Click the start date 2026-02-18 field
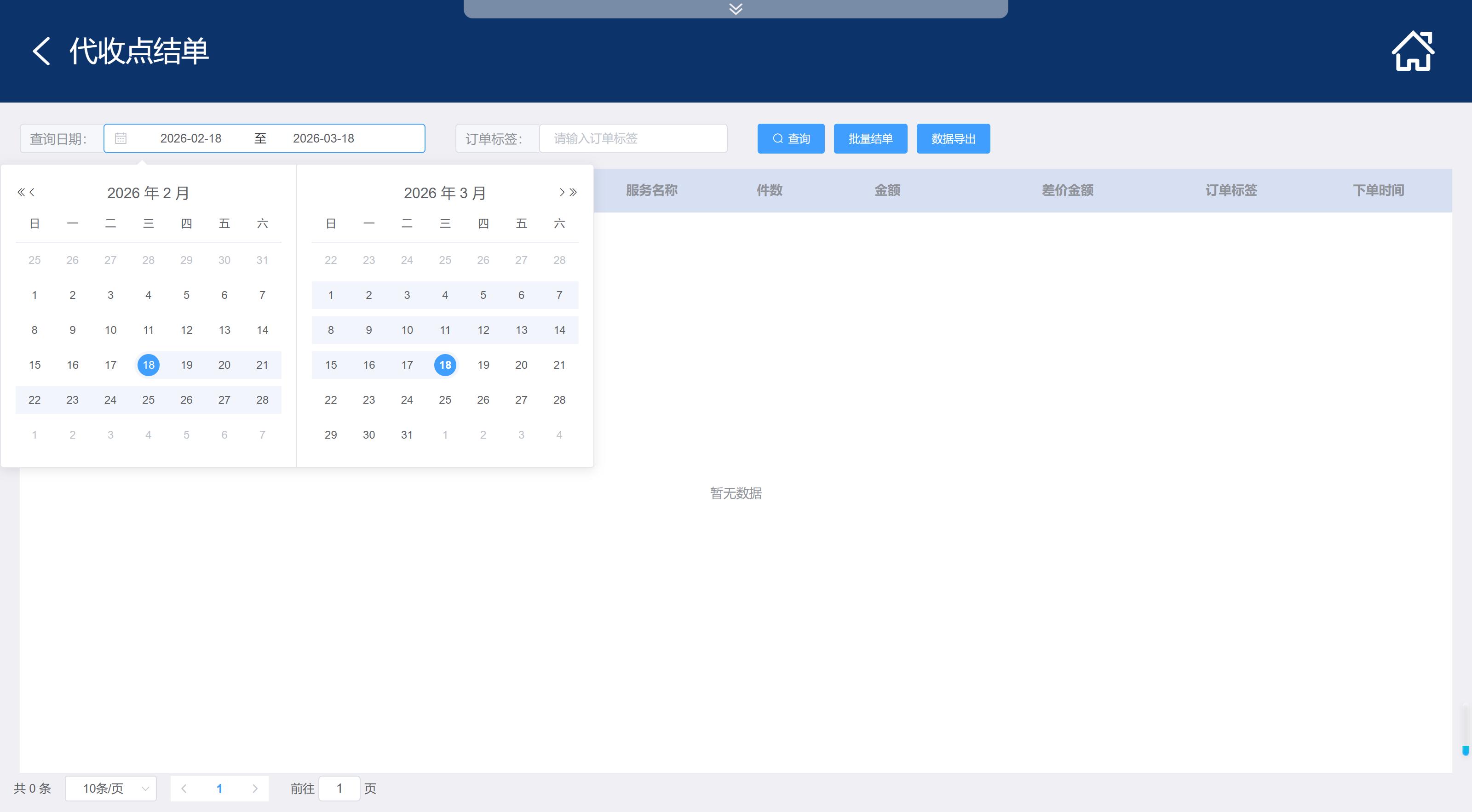Viewport: 1472px width, 812px height. tap(191, 139)
